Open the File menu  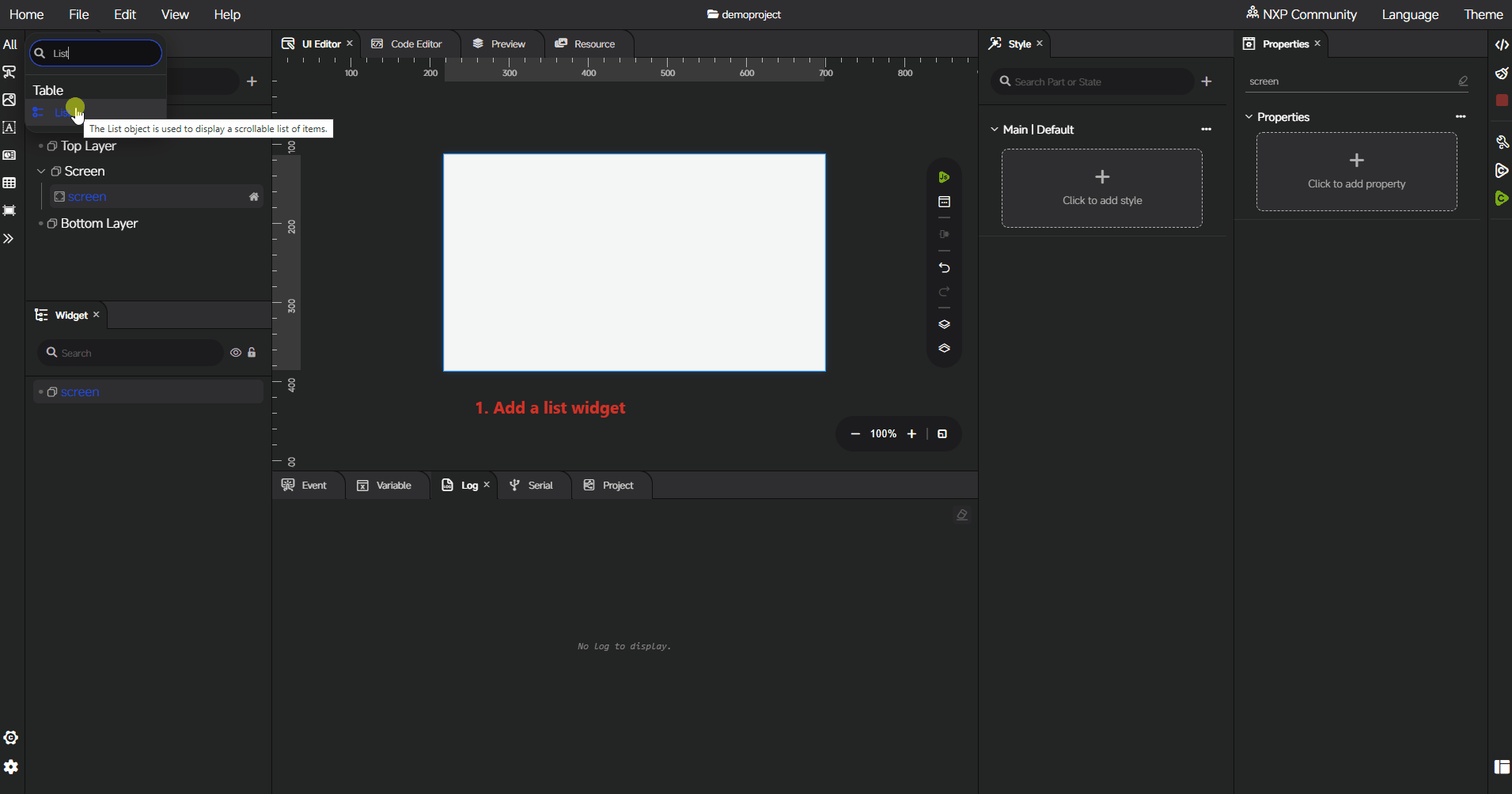pyautogui.click(x=78, y=14)
